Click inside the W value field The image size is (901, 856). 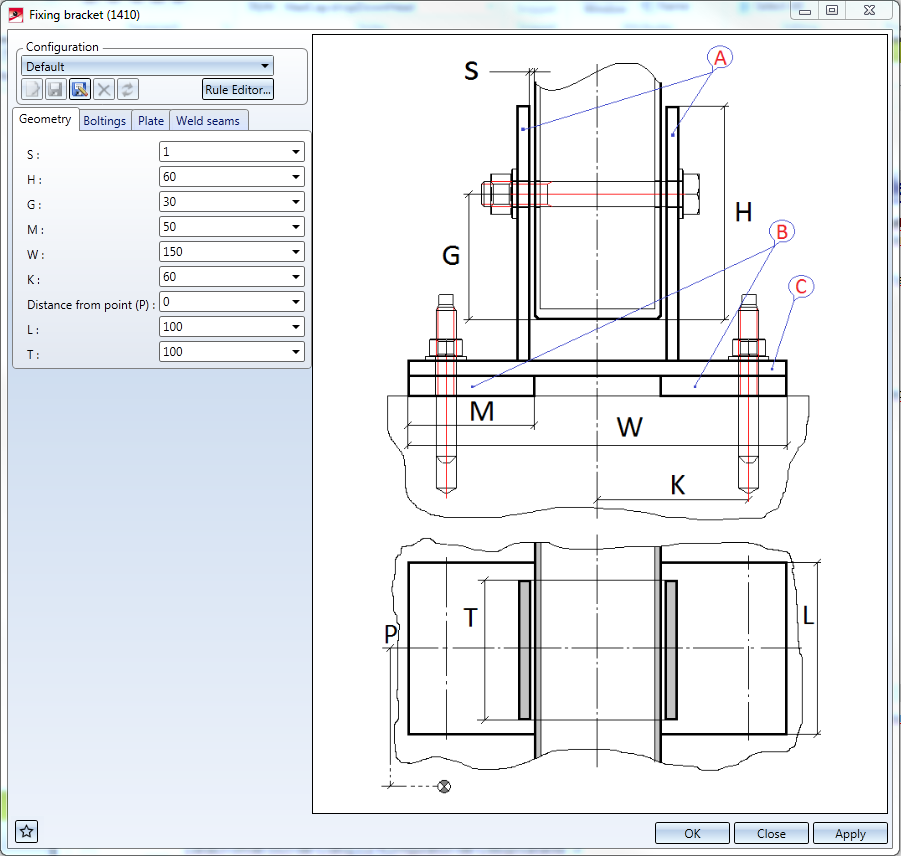coord(224,252)
